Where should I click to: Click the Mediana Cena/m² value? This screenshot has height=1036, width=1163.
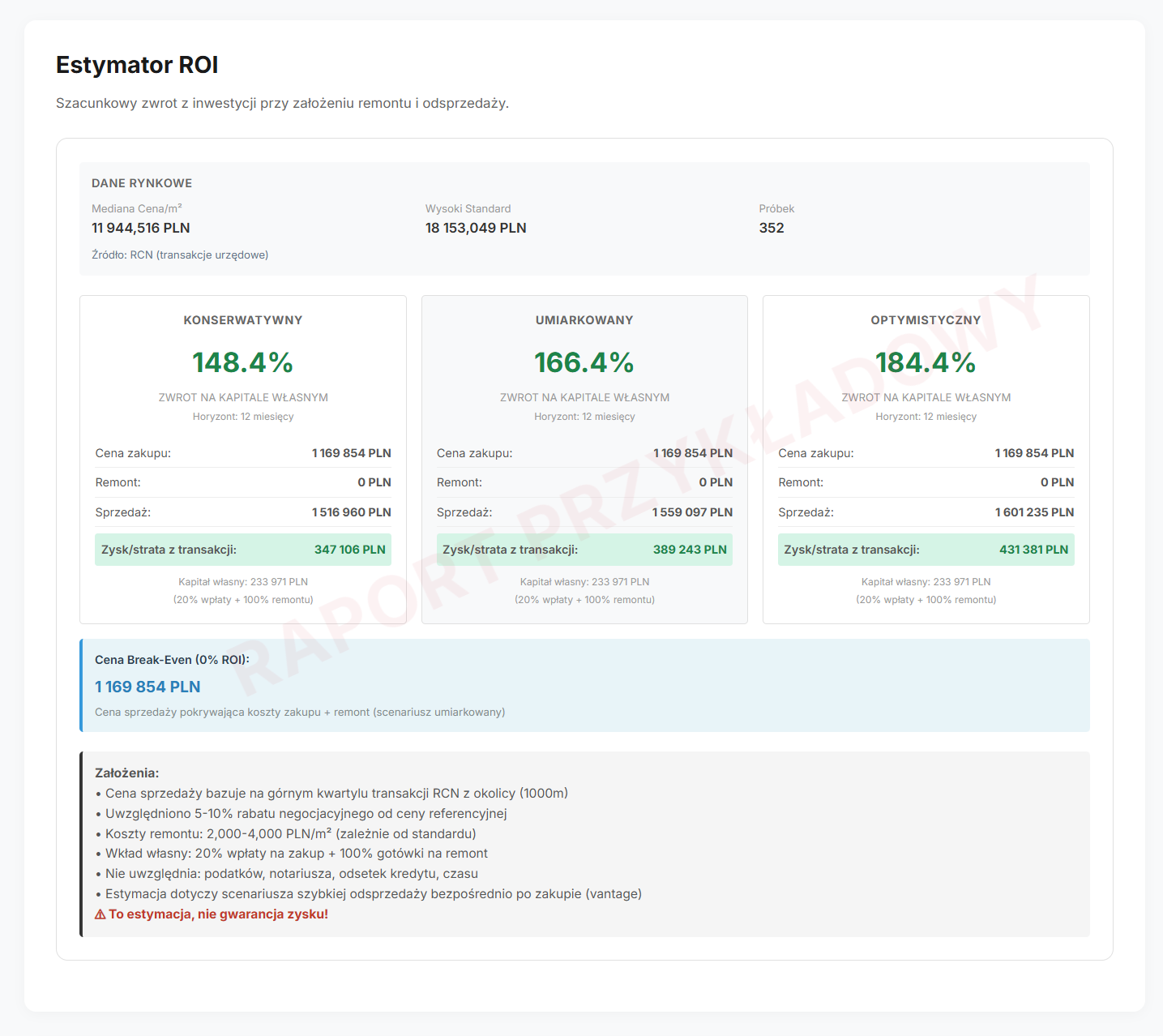pyautogui.click(x=141, y=228)
